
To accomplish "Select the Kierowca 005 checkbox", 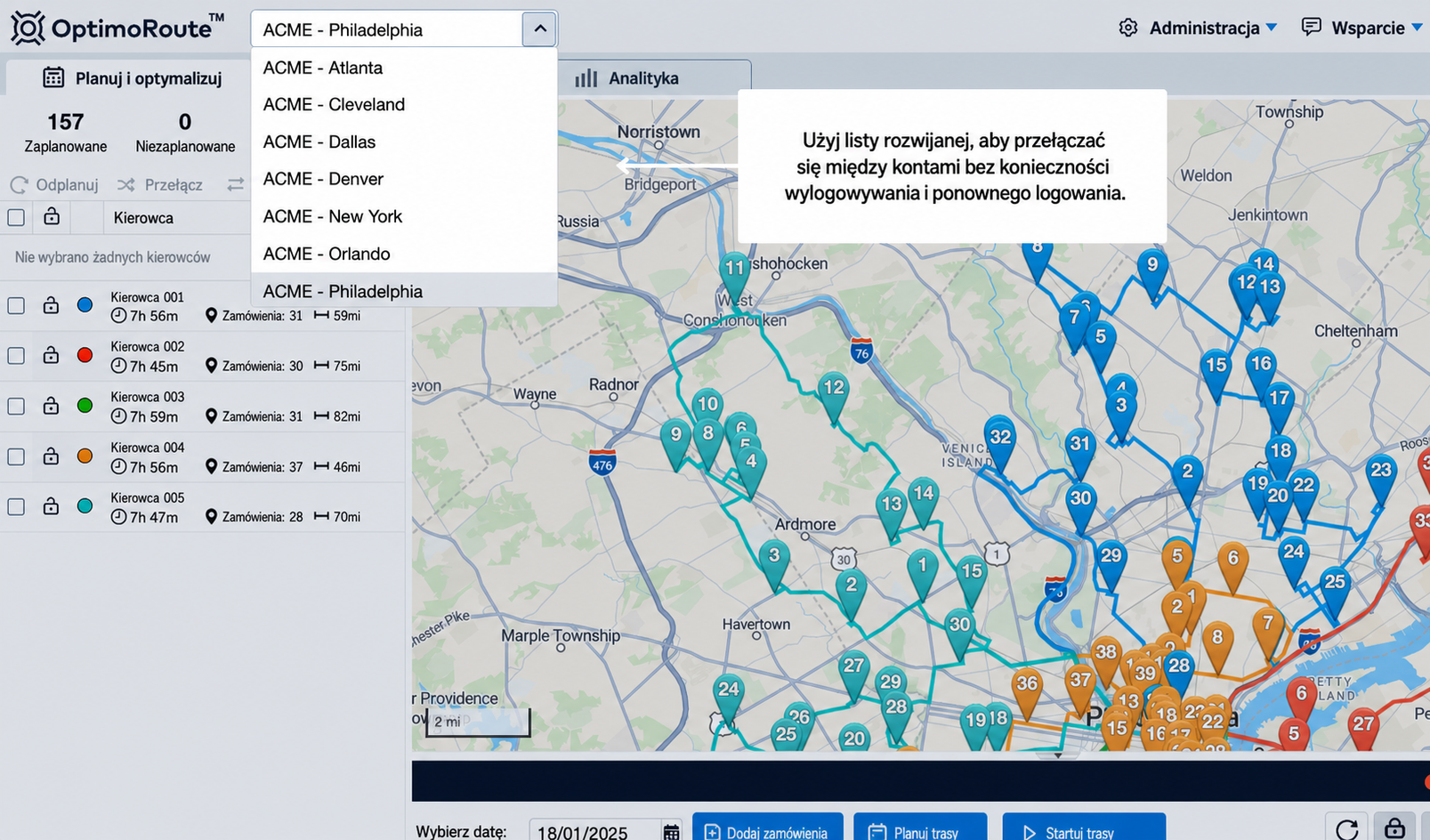I will [16, 506].
